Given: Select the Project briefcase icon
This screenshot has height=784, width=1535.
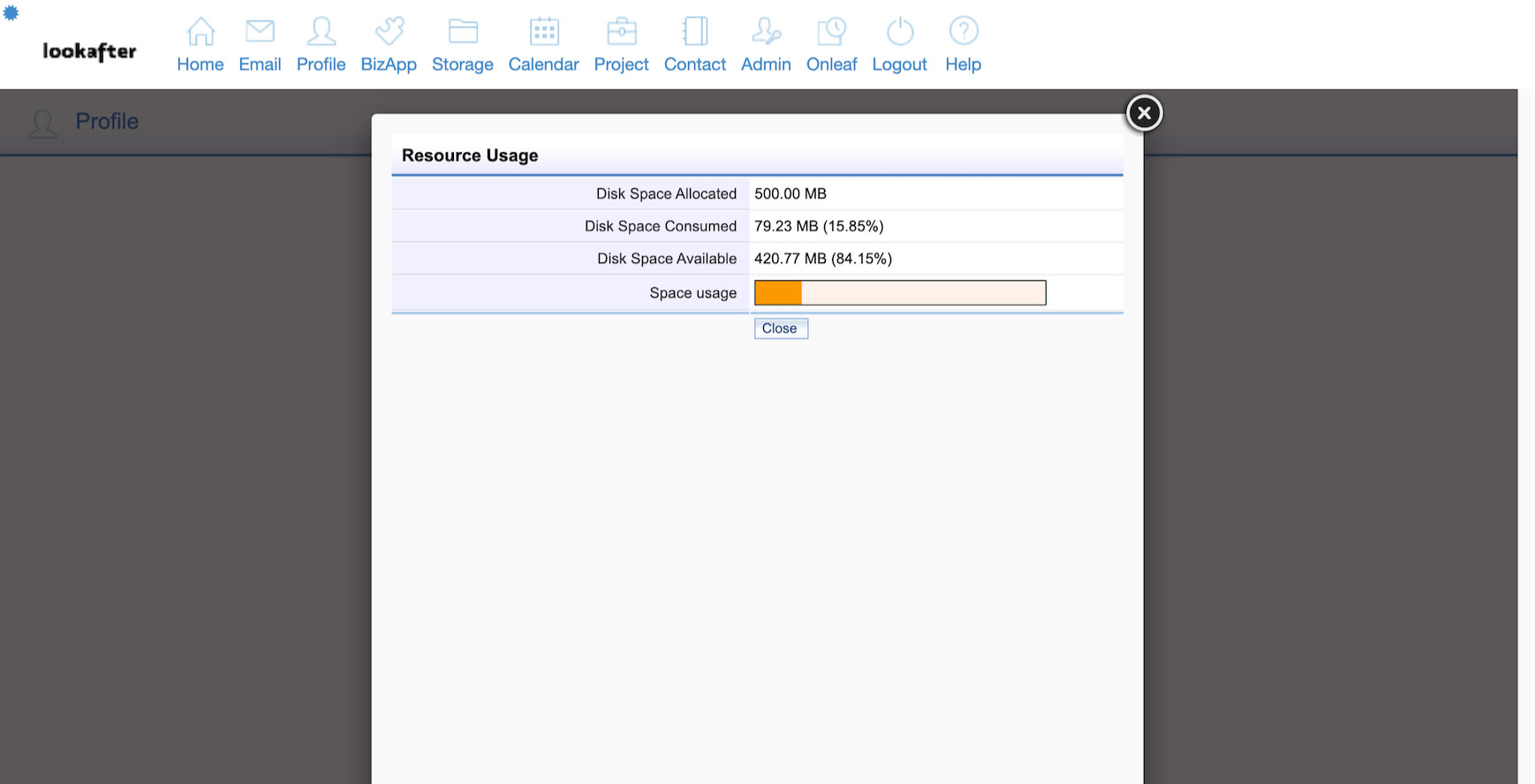Looking at the screenshot, I should [622, 32].
